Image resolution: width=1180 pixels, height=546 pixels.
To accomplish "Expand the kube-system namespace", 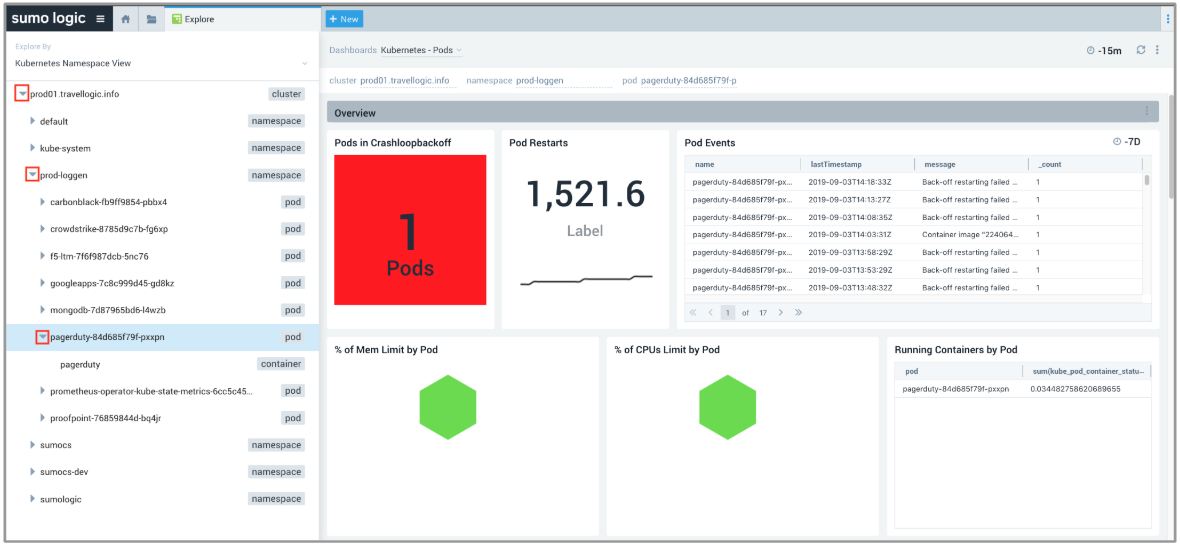I will 32,148.
